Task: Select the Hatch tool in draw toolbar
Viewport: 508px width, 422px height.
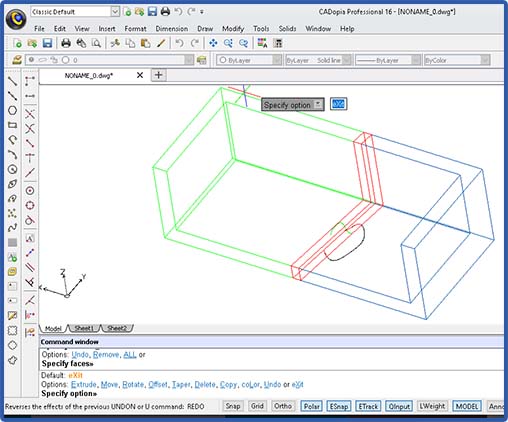Action: pyautogui.click(x=12, y=242)
